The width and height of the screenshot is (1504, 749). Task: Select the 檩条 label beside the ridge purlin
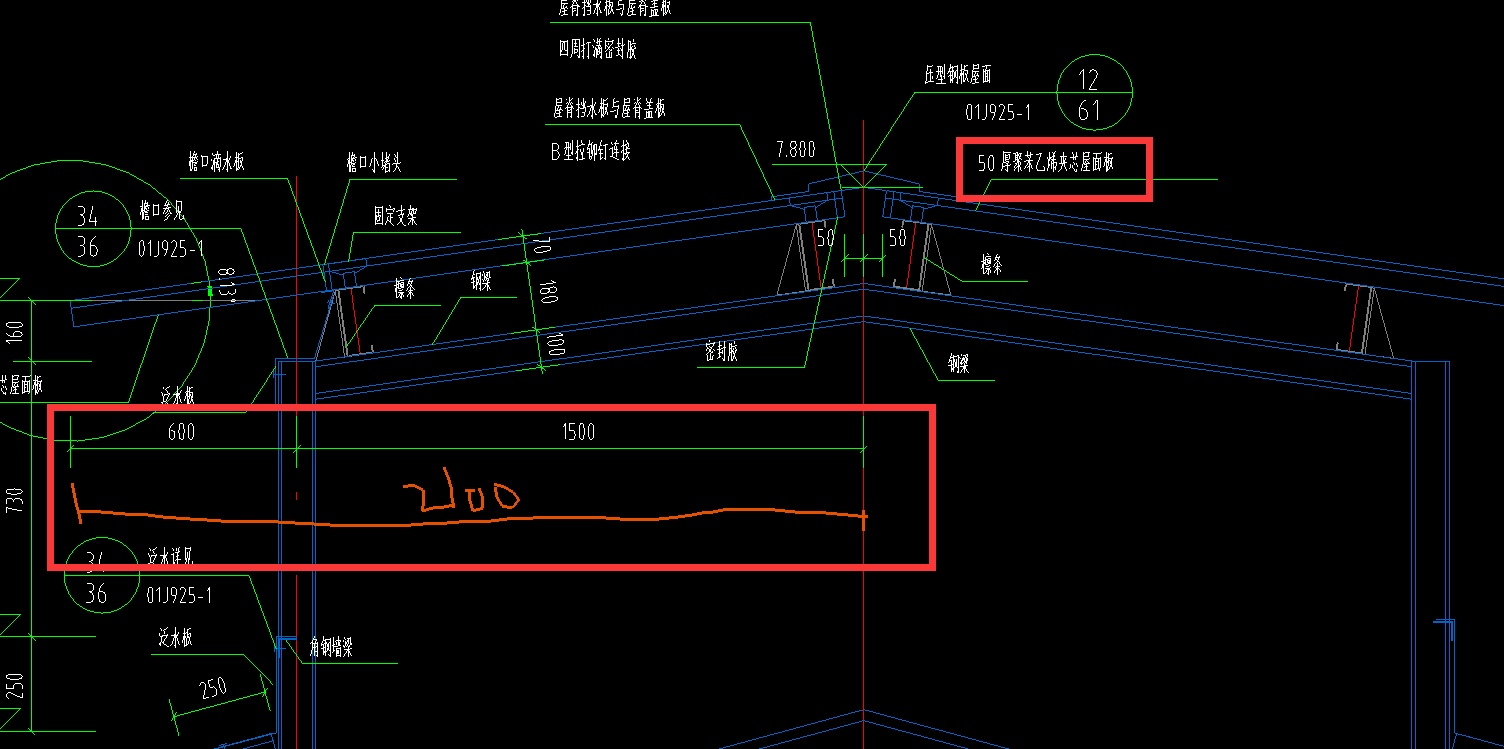(x=991, y=266)
